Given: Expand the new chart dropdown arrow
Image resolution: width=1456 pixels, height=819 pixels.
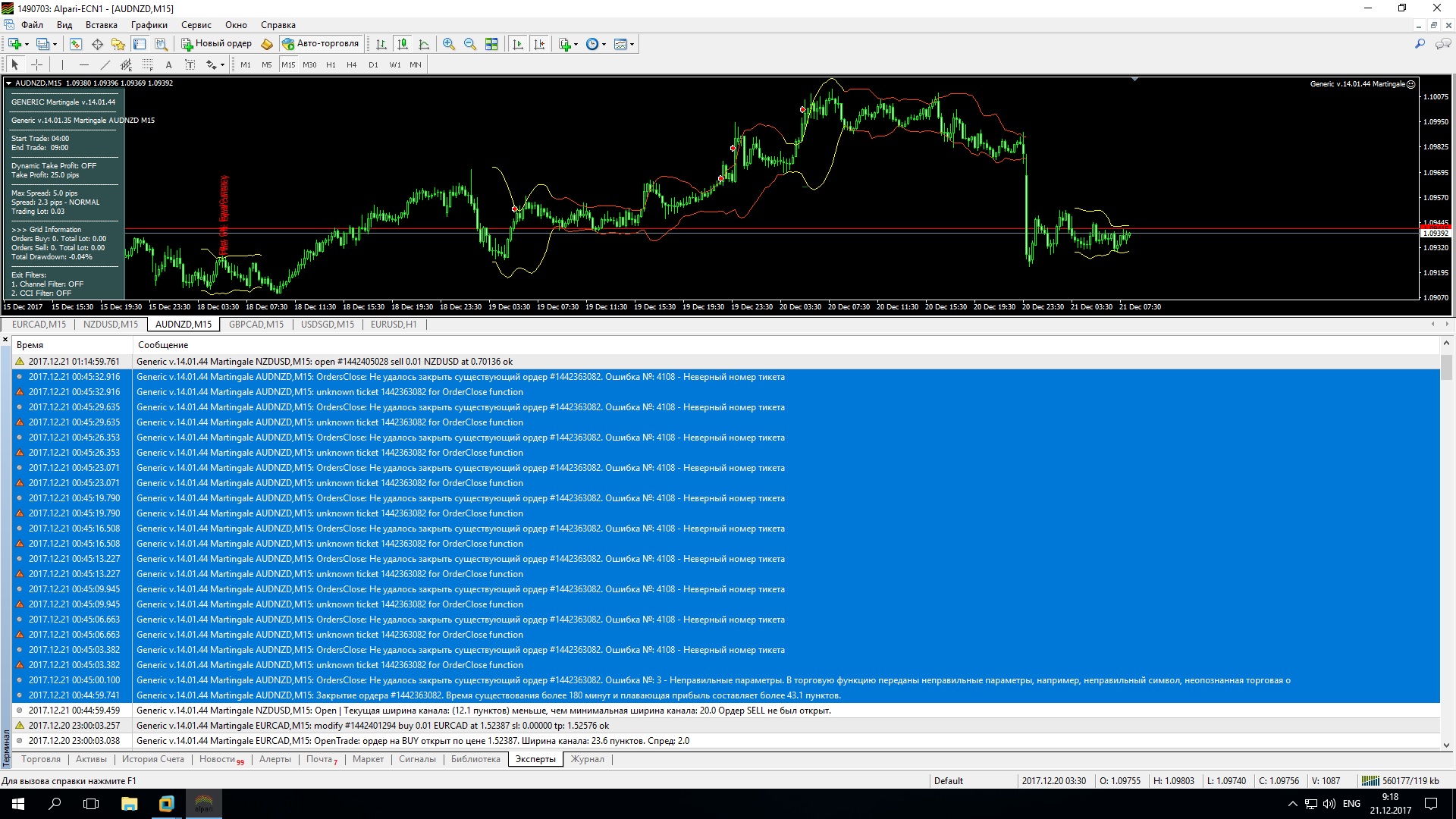Looking at the screenshot, I should (x=27, y=44).
